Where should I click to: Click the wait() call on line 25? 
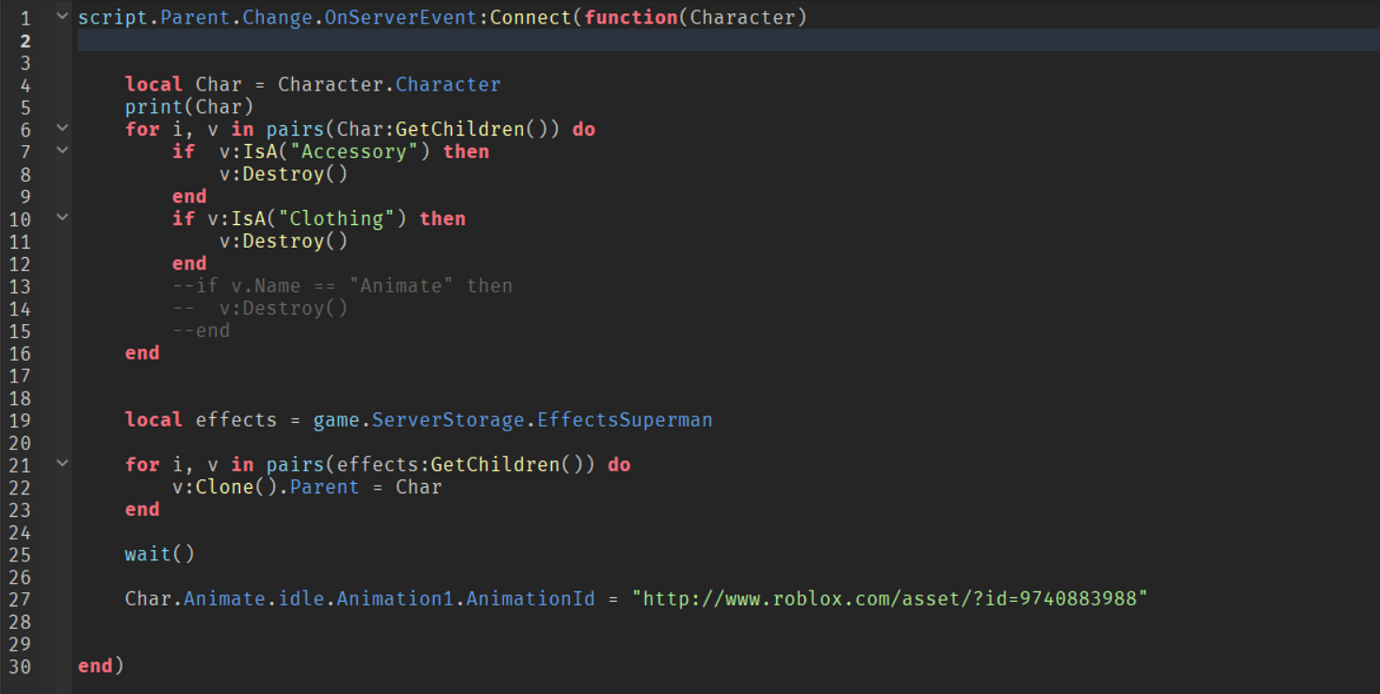[x=158, y=553]
